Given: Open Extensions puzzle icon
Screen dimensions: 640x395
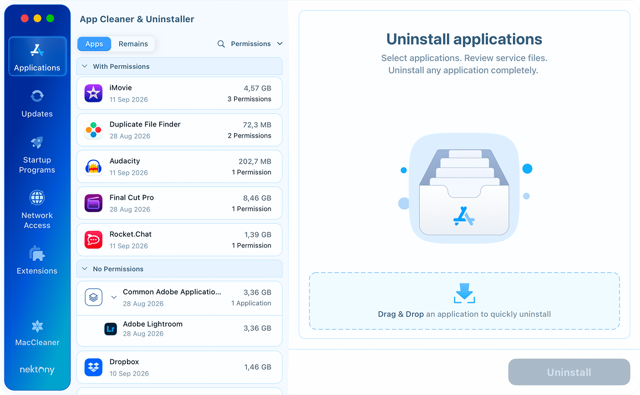Looking at the screenshot, I should tap(37, 253).
